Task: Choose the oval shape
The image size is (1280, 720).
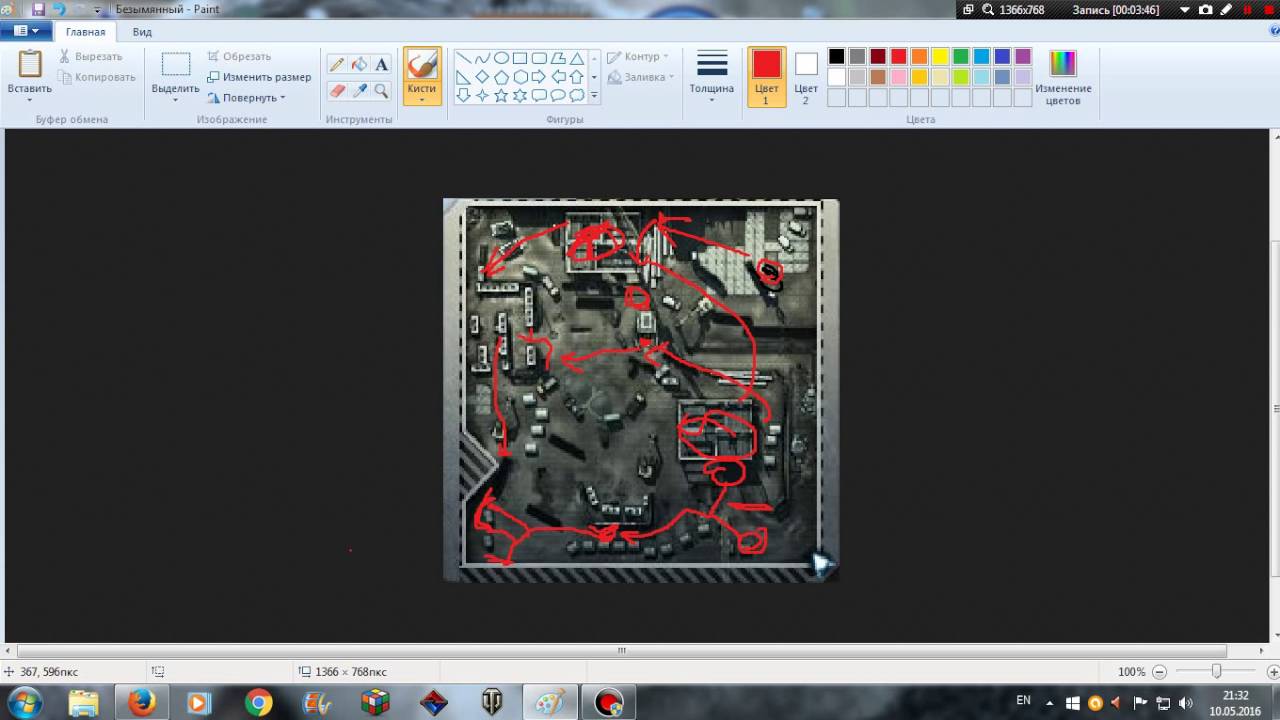Action: (502, 58)
